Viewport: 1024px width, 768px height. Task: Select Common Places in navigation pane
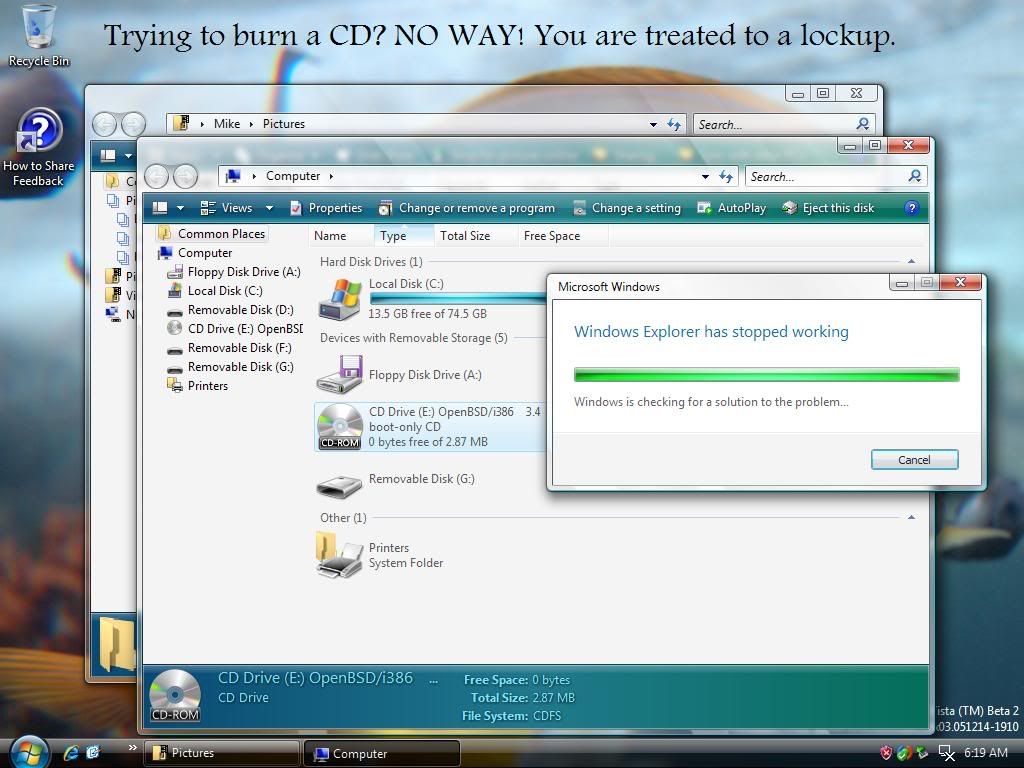point(212,233)
